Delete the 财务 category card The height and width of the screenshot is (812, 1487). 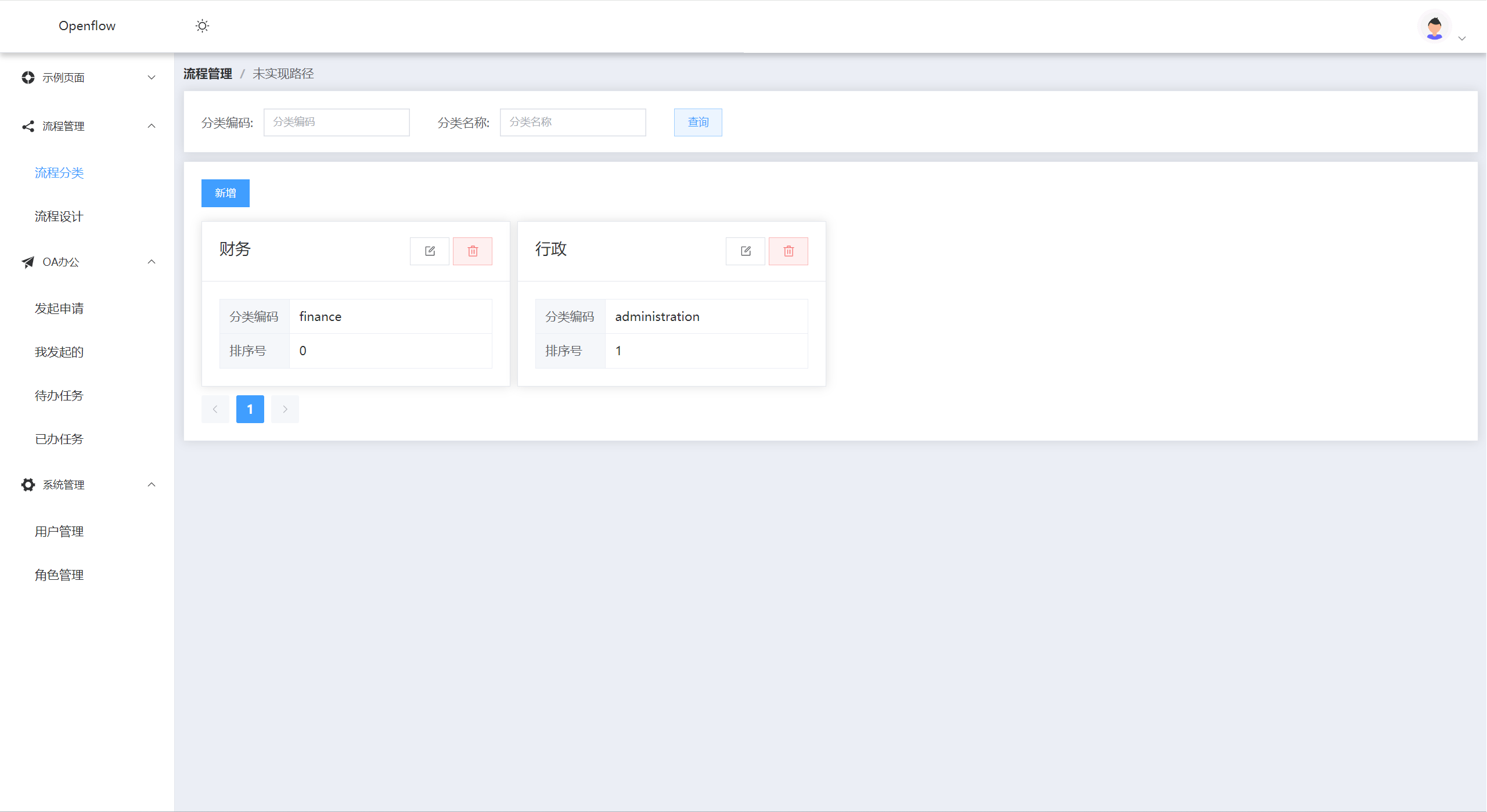[x=473, y=251]
